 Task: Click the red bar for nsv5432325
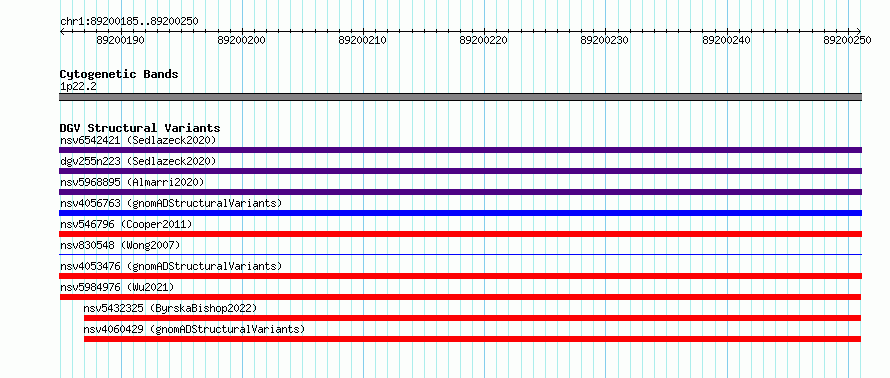472,318
